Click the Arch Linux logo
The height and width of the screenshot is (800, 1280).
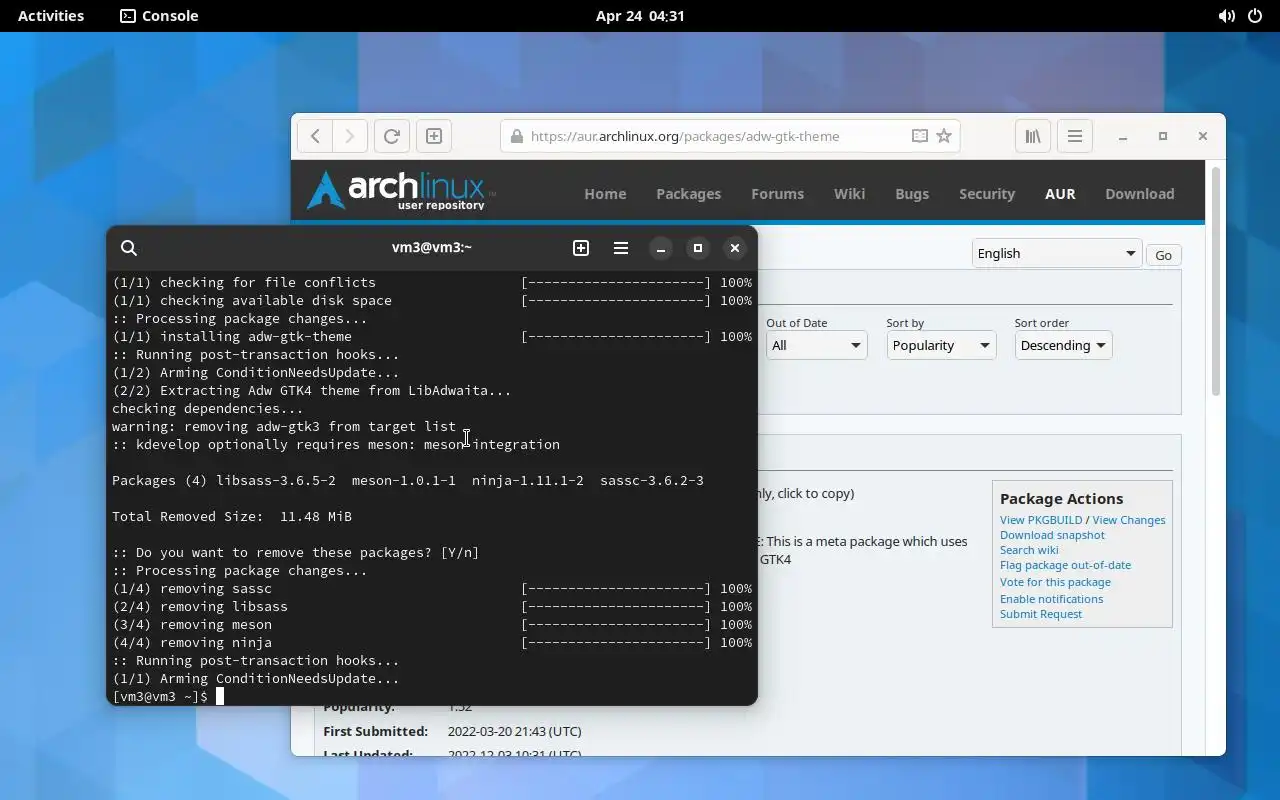(x=400, y=190)
